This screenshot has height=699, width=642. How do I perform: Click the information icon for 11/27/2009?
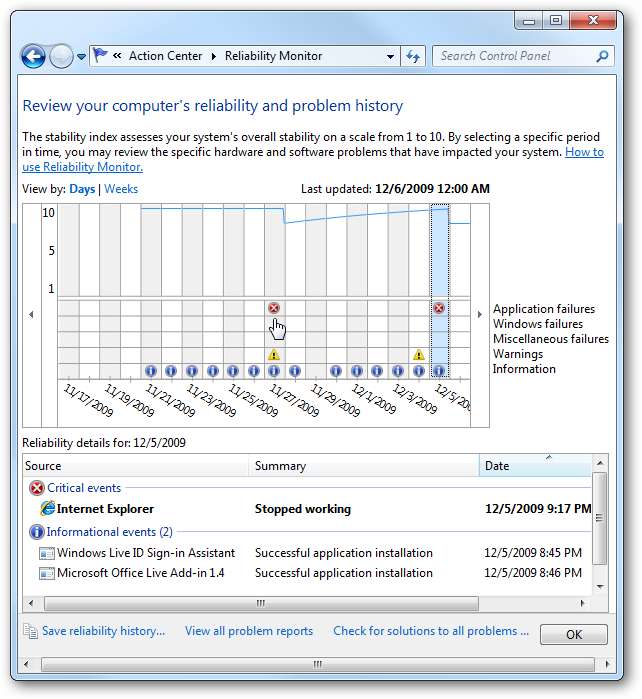pyautogui.click(x=274, y=371)
